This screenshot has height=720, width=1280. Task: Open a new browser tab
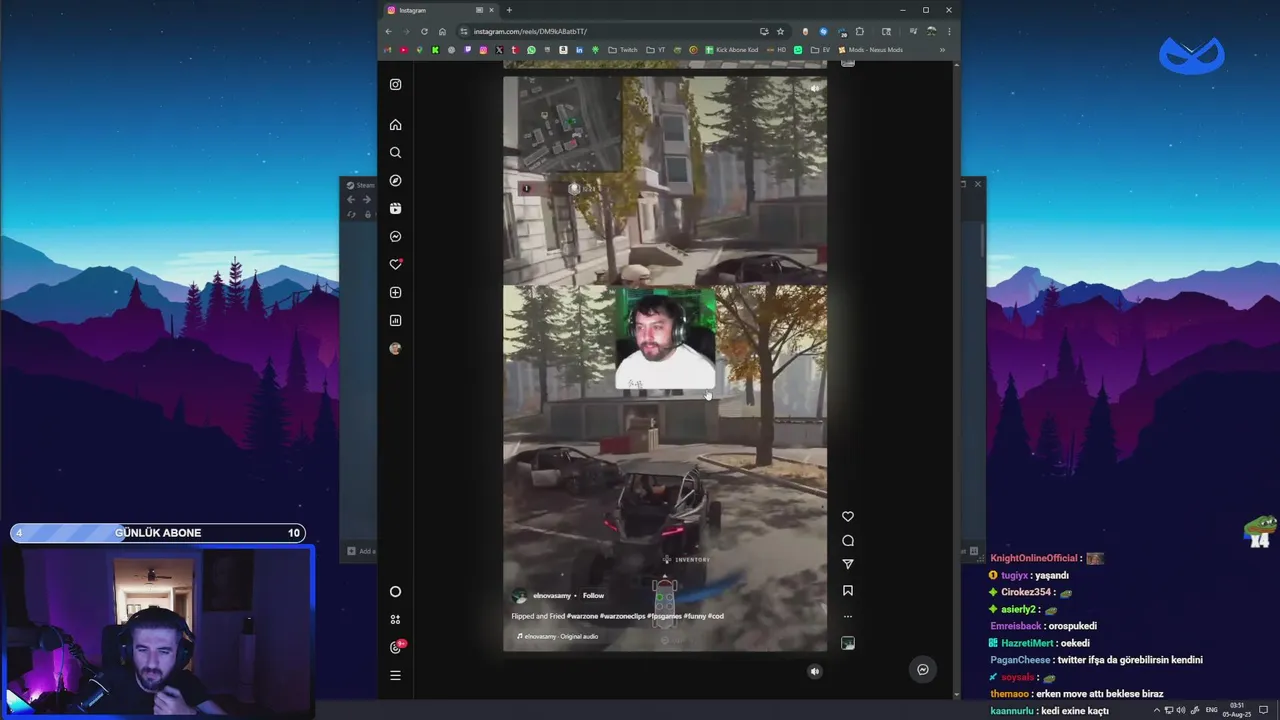coord(509,10)
